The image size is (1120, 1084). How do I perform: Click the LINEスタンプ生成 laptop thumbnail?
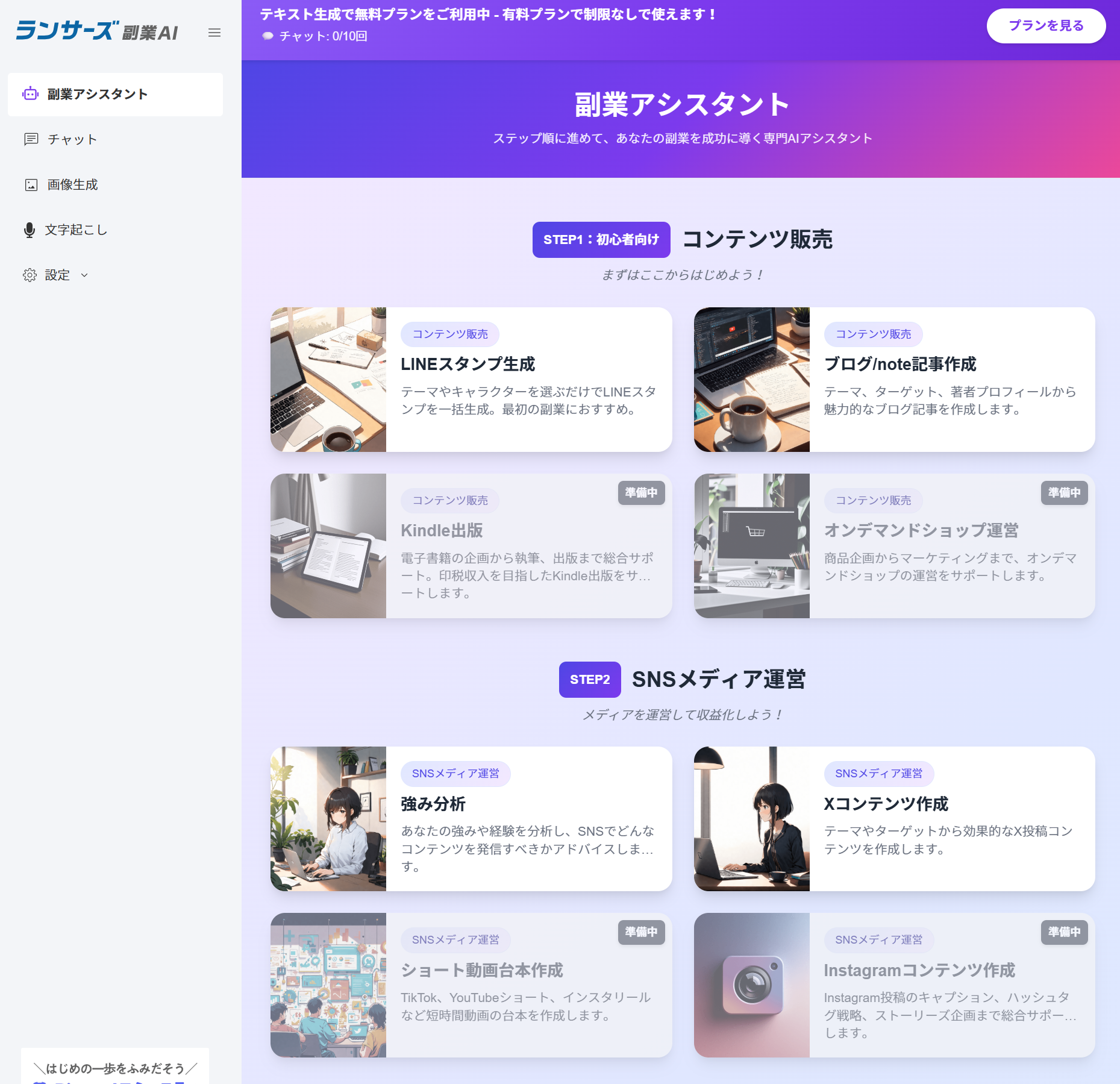(328, 380)
